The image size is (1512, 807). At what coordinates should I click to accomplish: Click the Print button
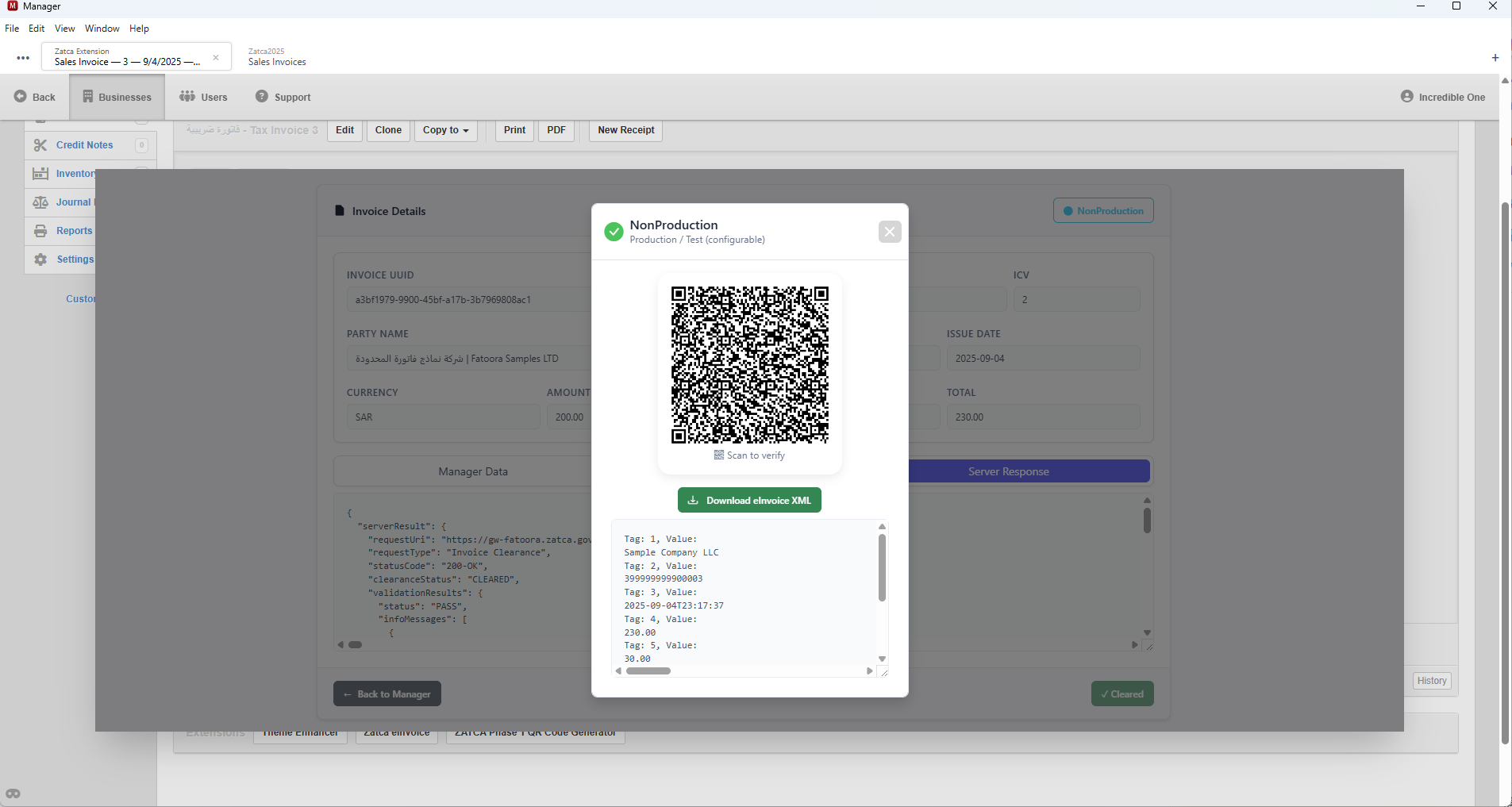point(514,130)
